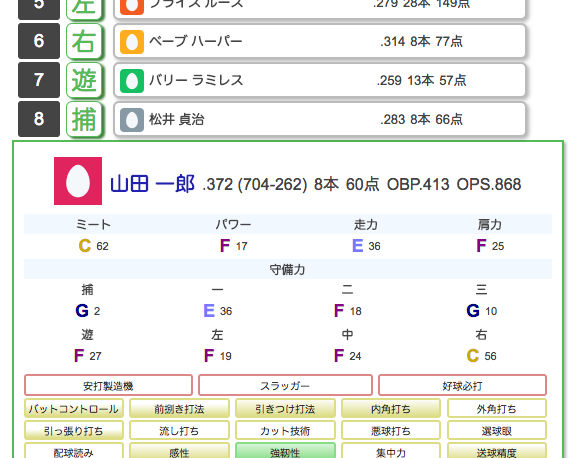The height and width of the screenshot is (458, 571).
Task: Open the ベーブ ハーパー player row
Action: (320, 41)
